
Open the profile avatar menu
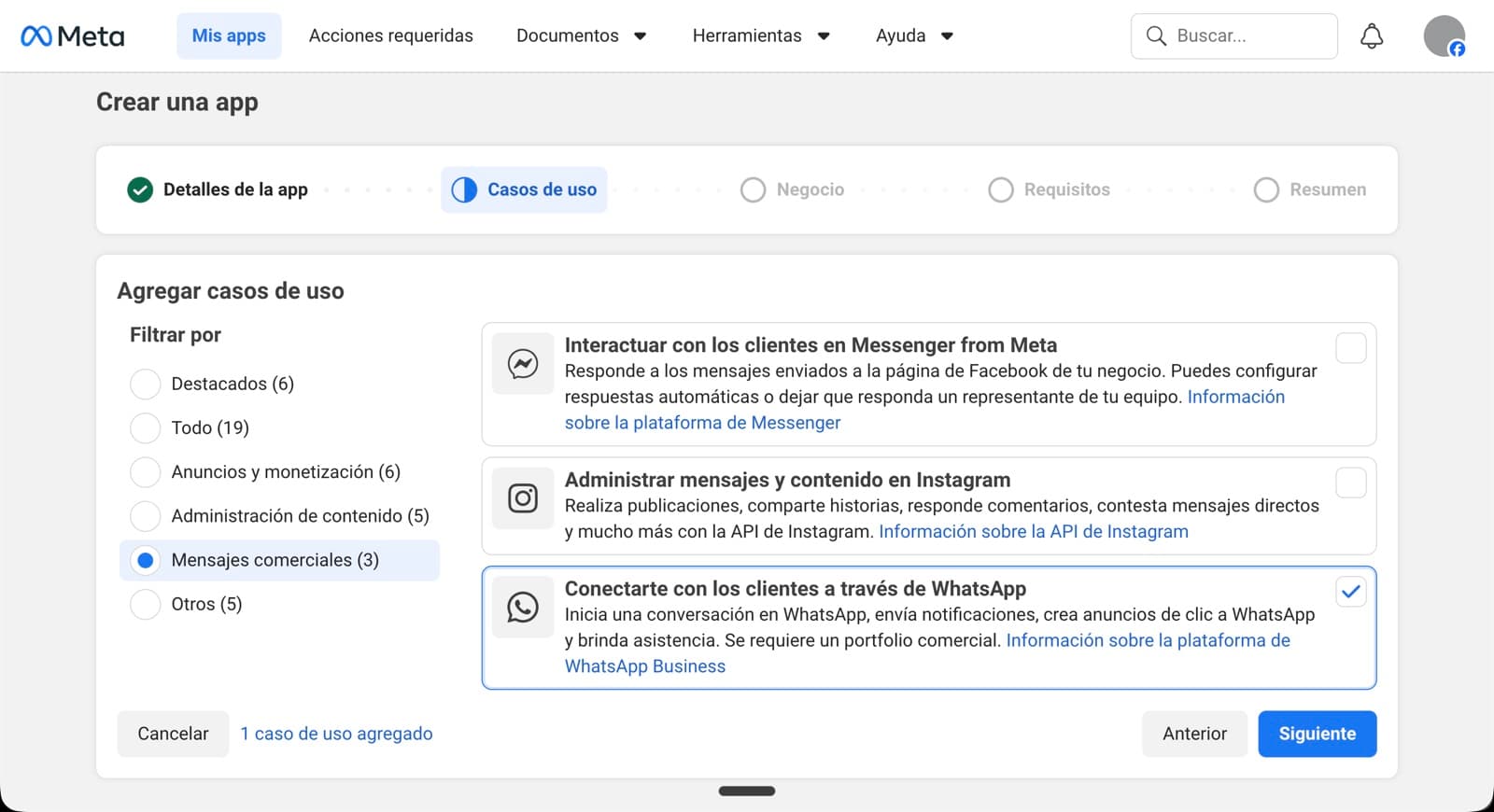pos(1444,36)
